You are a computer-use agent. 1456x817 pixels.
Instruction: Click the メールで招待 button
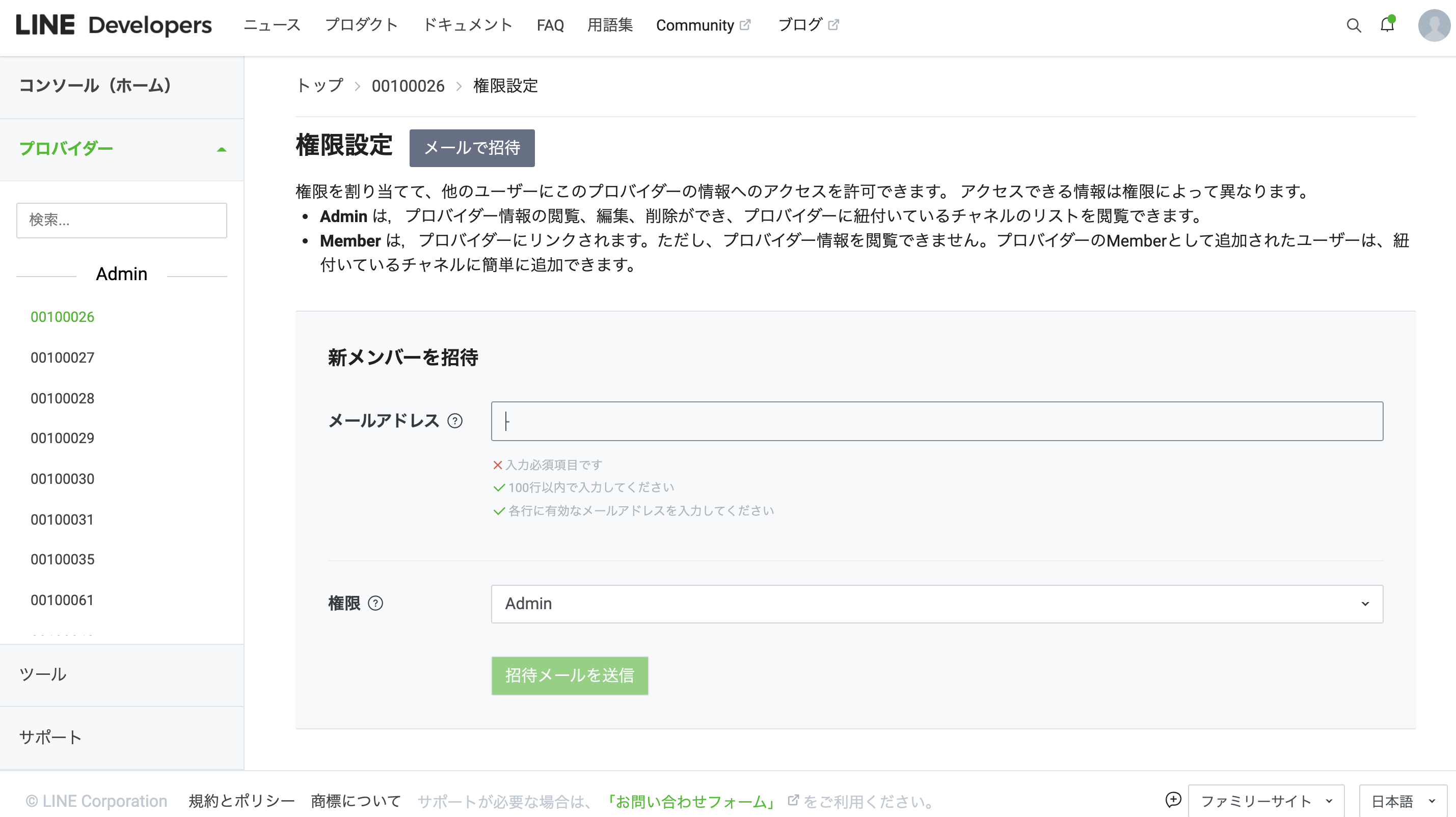(x=471, y=148)
